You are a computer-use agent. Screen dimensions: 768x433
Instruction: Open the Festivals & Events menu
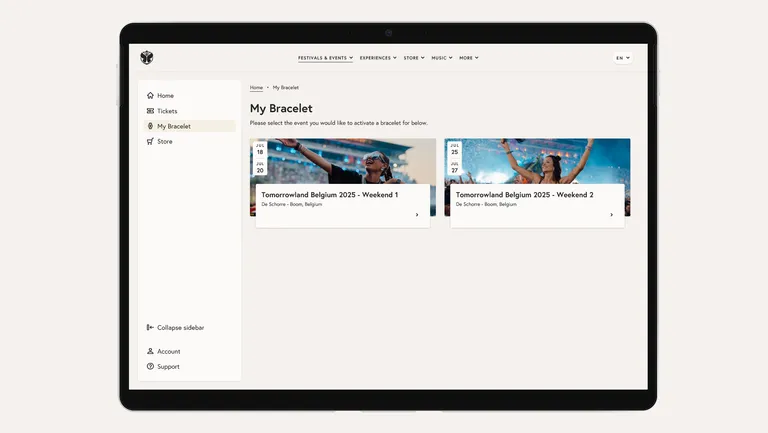click(x=325, y=58)
